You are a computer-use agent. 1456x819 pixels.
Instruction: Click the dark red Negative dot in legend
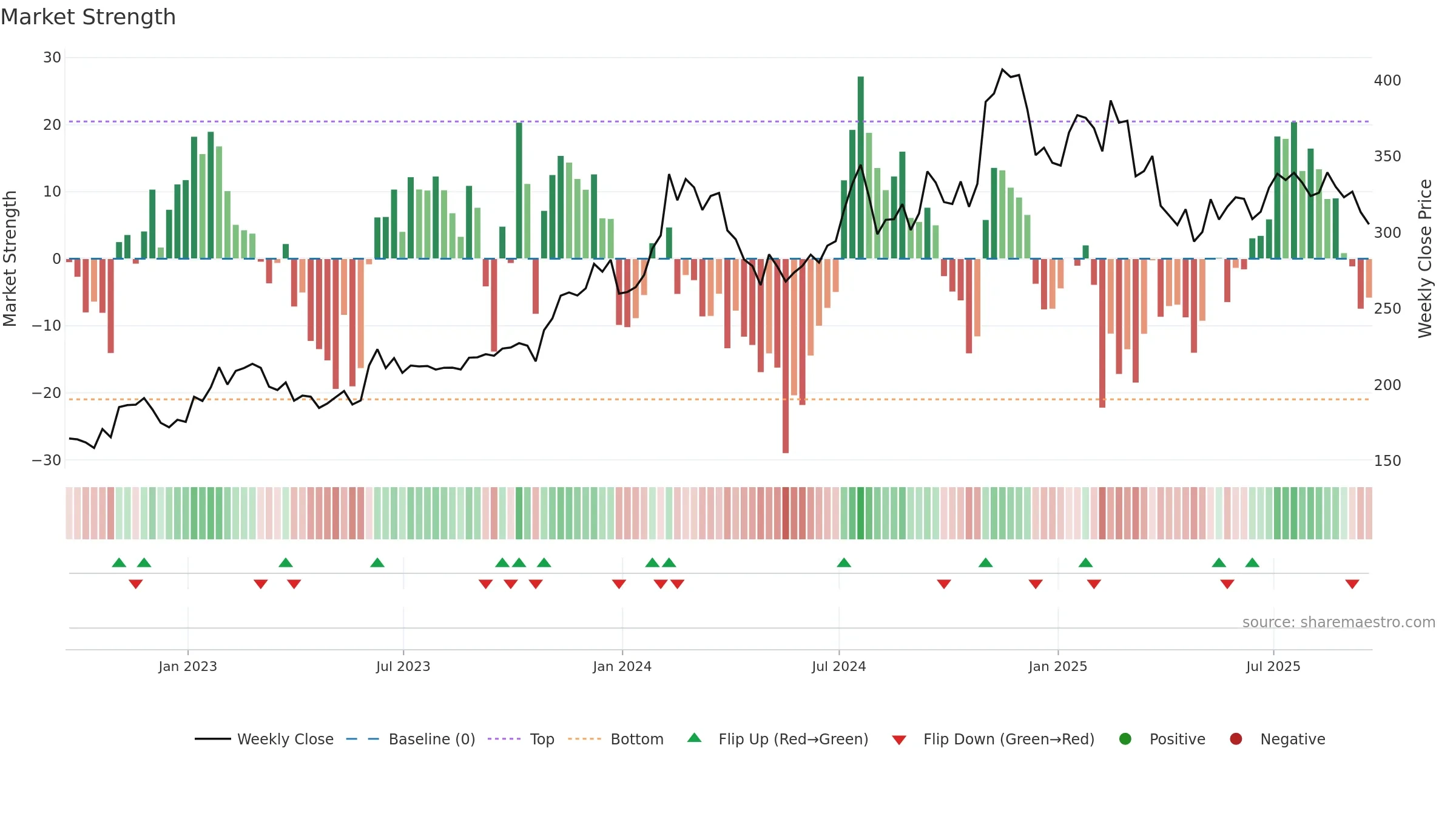[1236, 739]
